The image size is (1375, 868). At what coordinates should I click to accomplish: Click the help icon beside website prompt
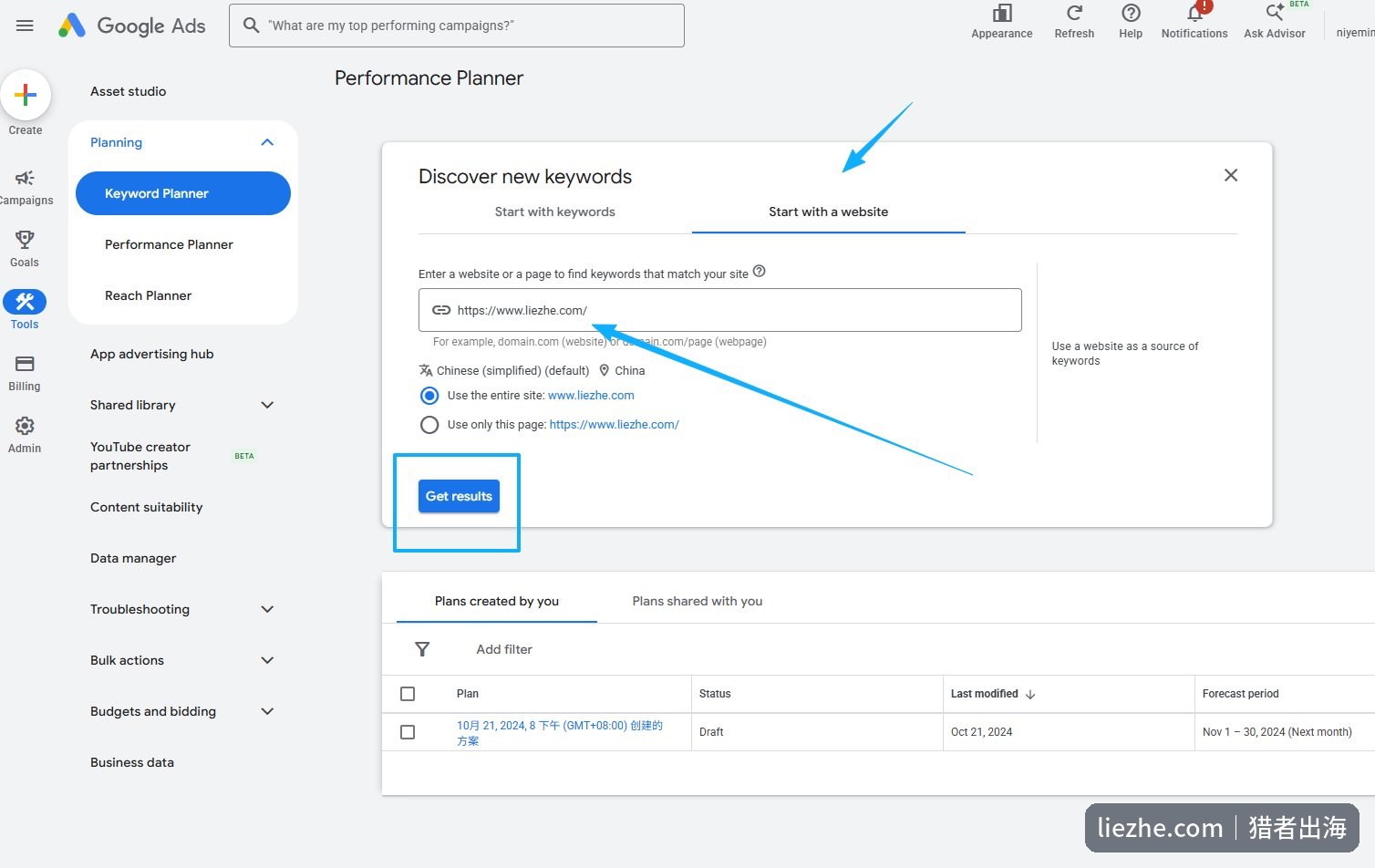coord(759,272)
